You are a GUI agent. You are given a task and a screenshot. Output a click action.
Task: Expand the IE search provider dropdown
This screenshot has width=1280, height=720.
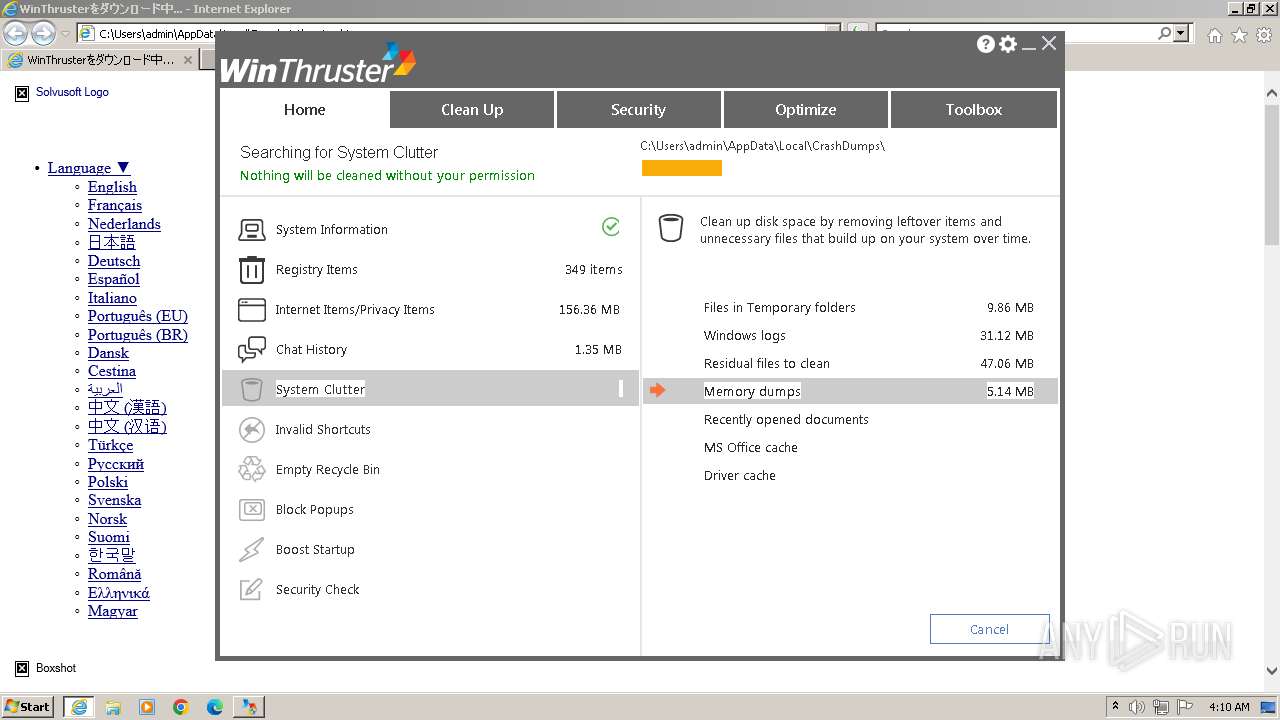click(1182, 33)
